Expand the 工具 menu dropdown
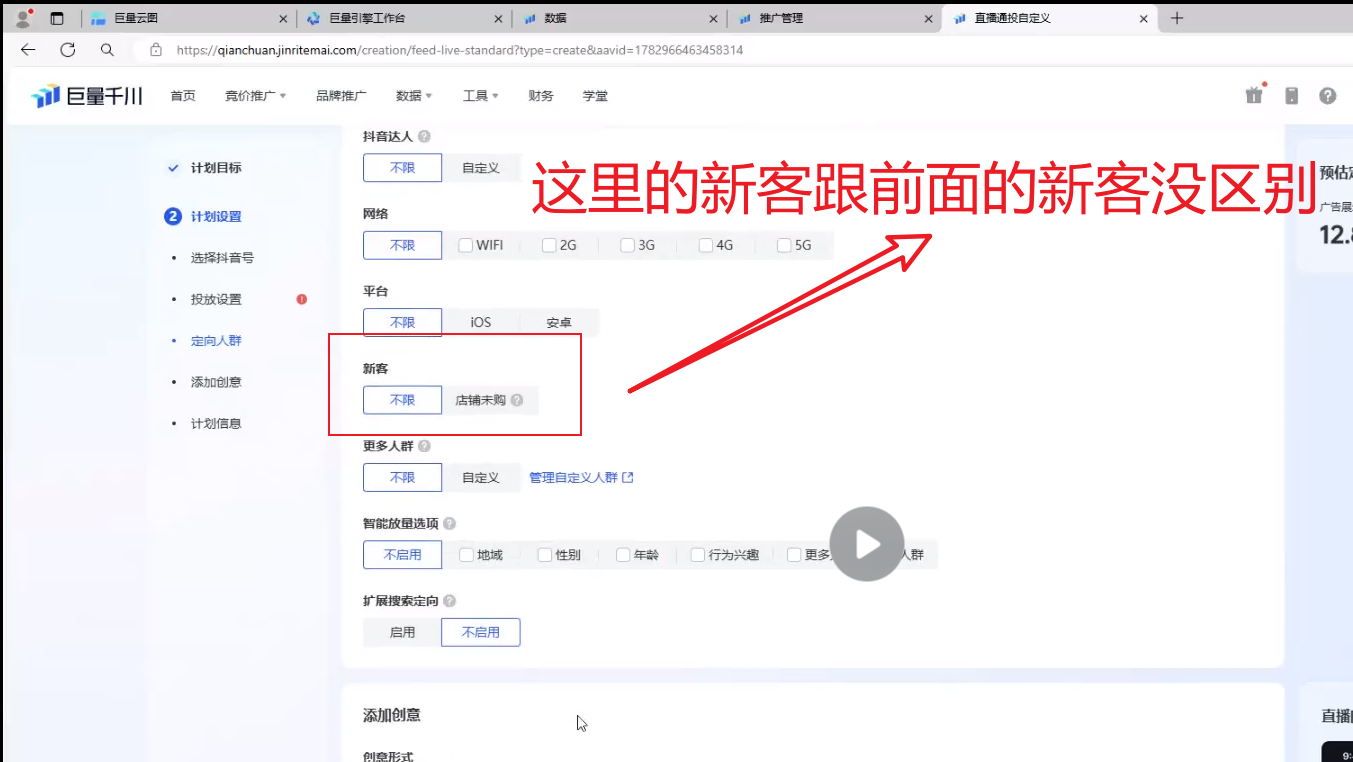 480,96
